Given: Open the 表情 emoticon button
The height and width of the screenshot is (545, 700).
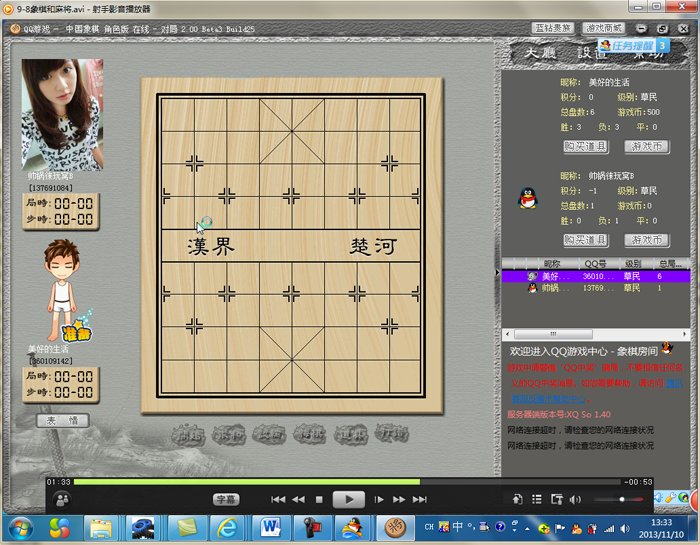Looking at the screenshot, I should pyautogui.click(x=62, y=420).
